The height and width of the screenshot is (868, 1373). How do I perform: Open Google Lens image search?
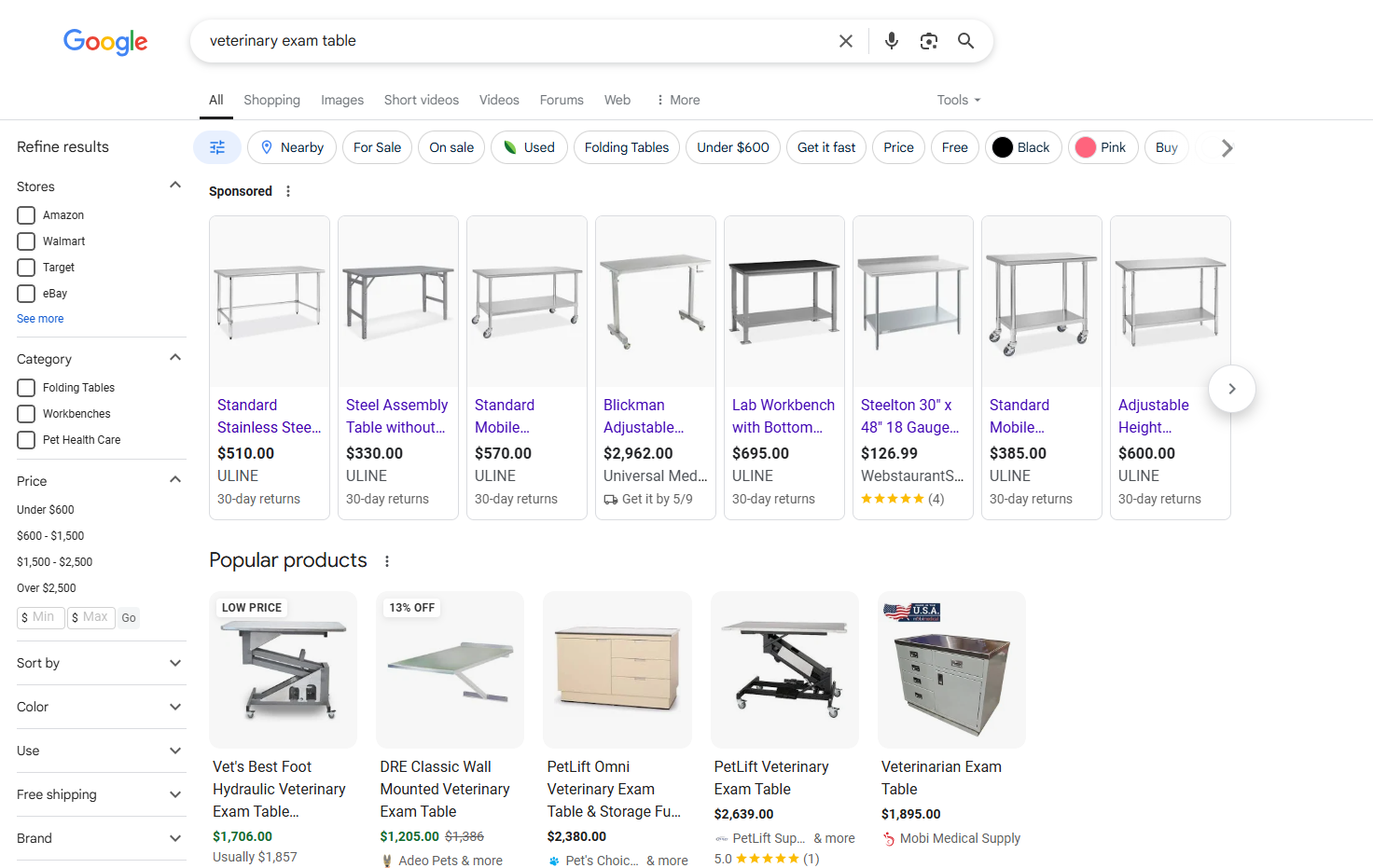tap(929, 41)
